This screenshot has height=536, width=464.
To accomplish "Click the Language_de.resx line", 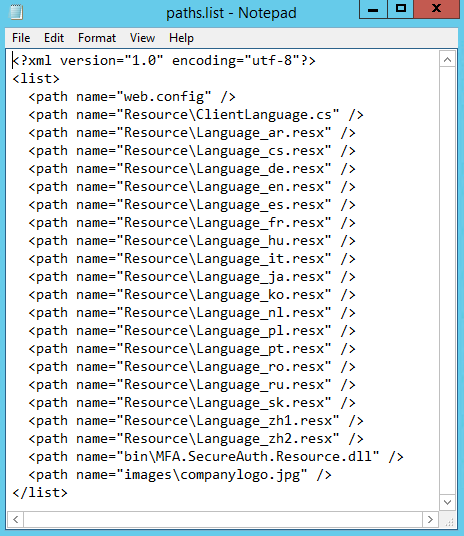I will tap(192, 169).
